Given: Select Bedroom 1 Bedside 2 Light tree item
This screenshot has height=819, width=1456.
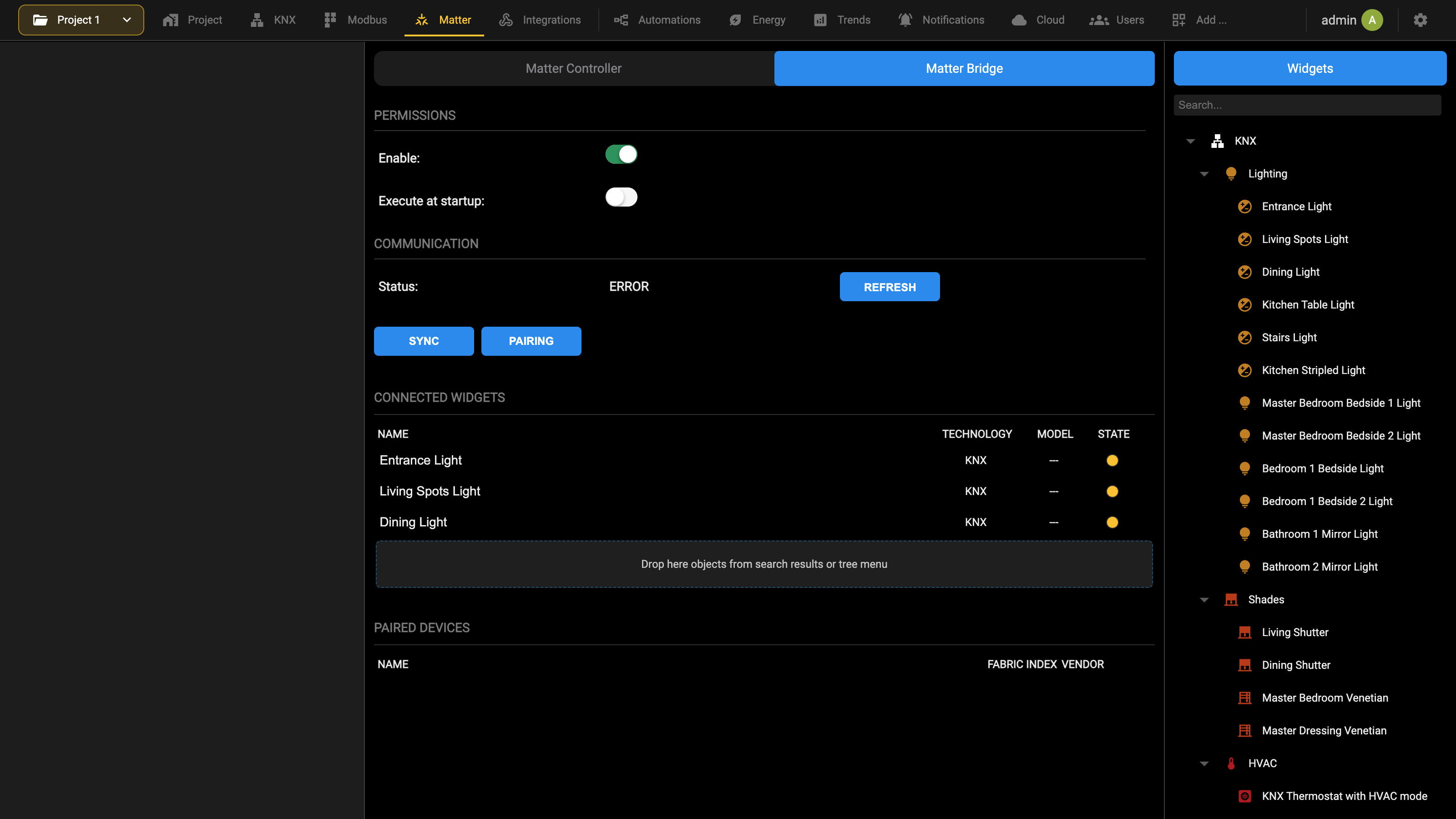Looking at the screenshot, I should click(x=1327, y=501).
